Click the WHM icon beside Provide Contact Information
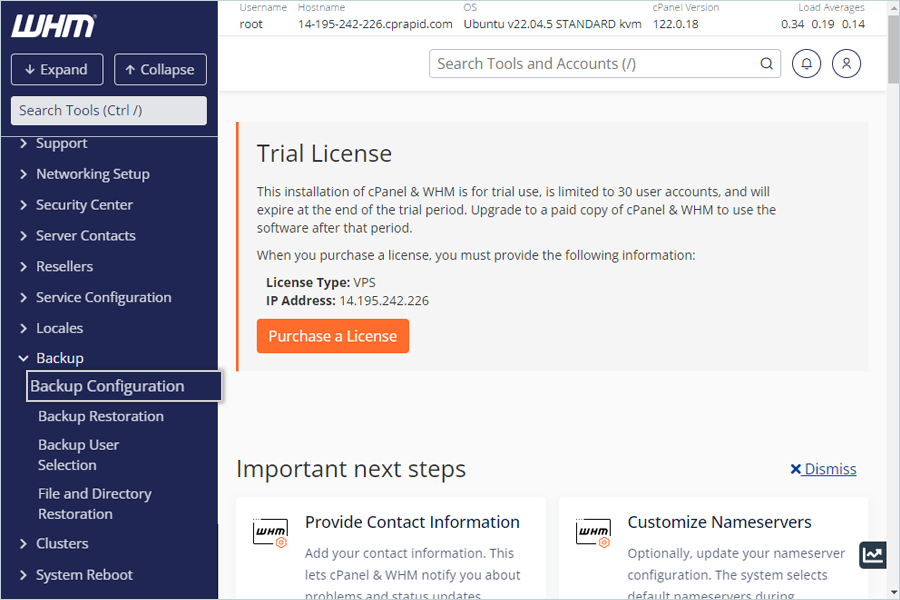The image size is (900, 600). click(x=270, y=532)
